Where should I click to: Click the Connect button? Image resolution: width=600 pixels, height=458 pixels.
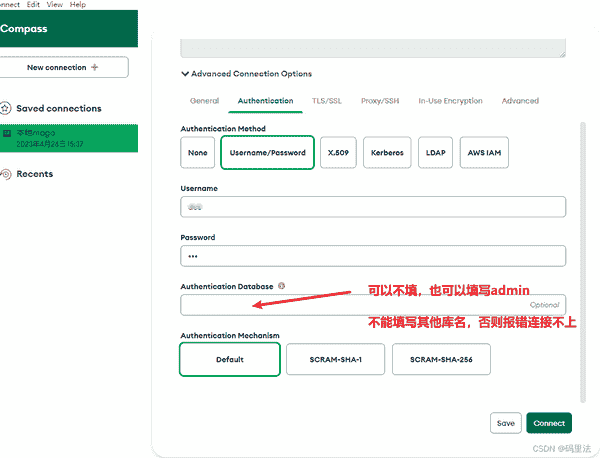tap(549, 423)
